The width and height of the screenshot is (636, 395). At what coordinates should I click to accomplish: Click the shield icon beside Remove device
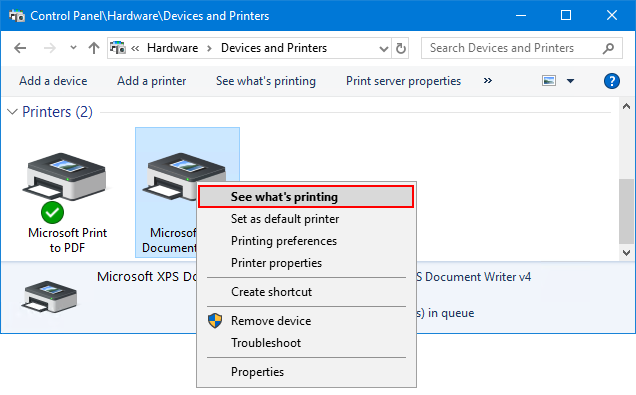215,321
